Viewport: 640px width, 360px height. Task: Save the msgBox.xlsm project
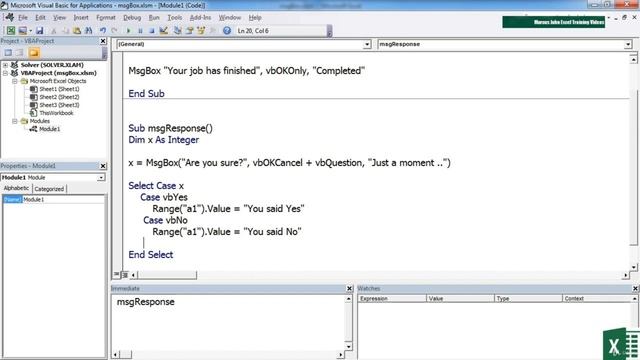coord(39,31)
